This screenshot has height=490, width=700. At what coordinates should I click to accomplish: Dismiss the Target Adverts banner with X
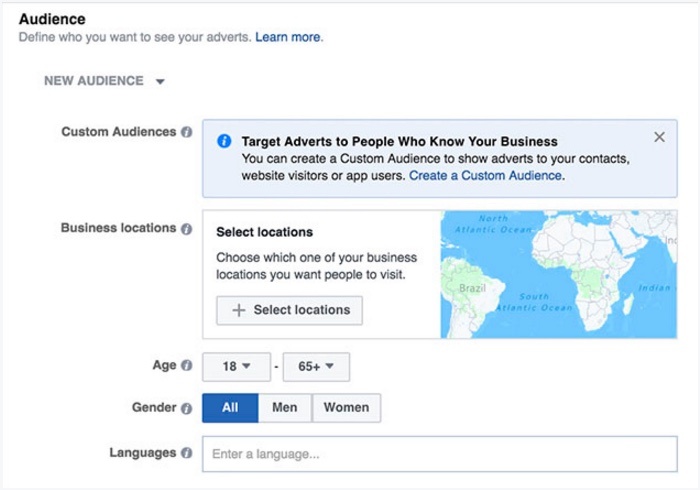click(x=659, y=137)
